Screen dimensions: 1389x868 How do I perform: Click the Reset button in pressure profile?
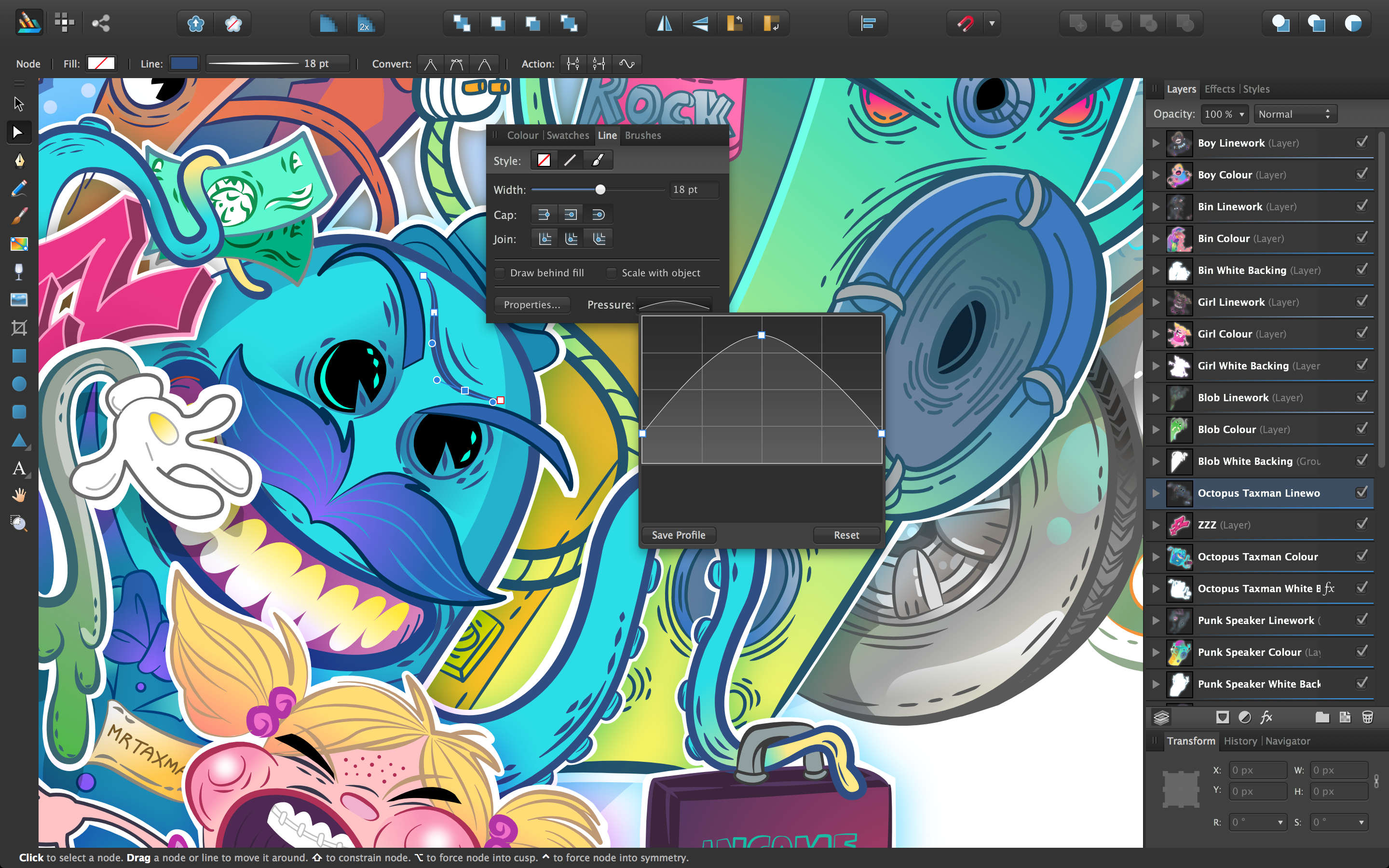[846, 534]
